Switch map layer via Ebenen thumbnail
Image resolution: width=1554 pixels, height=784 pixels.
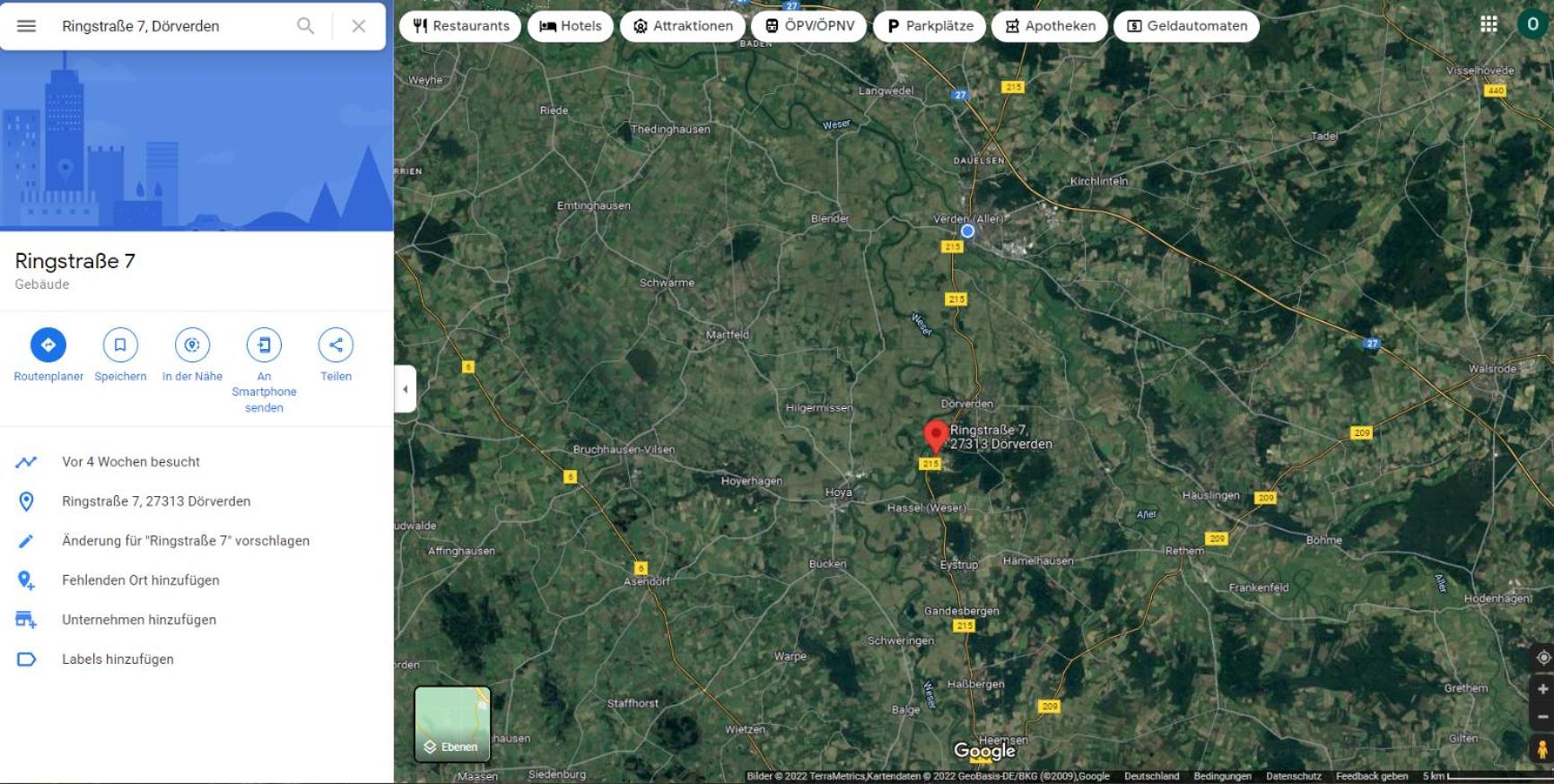(452, 724)
